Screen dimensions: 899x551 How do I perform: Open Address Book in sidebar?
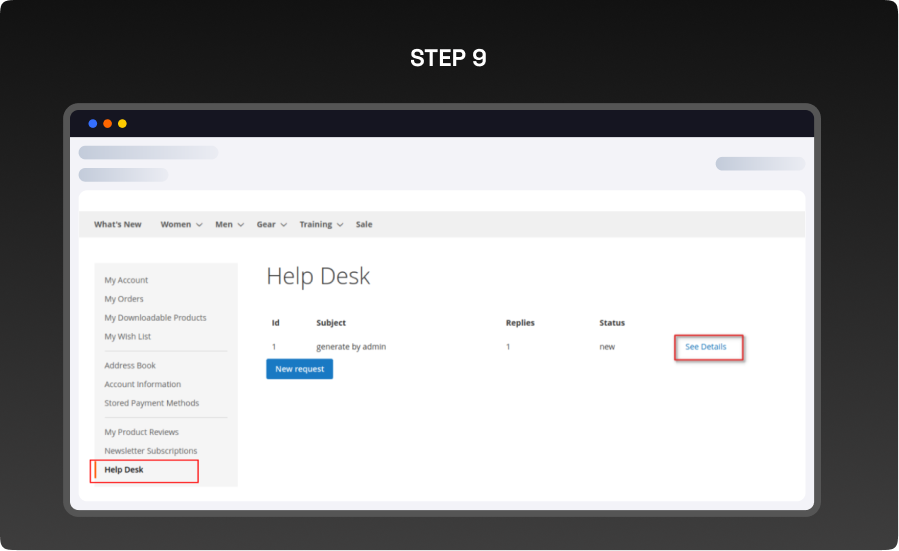tap(130, 366)
